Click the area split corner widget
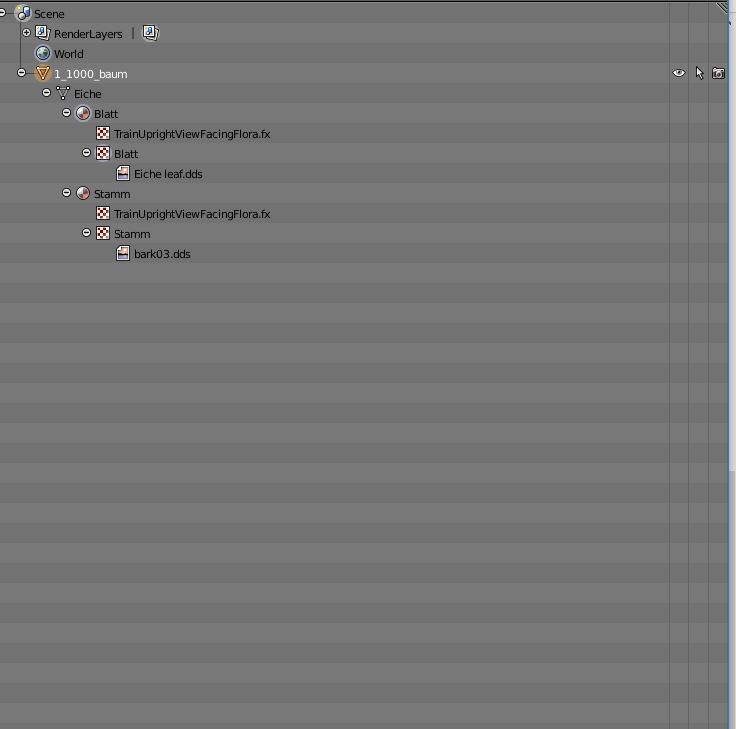The height and width of the screenshot is (729, 736). 722,7
